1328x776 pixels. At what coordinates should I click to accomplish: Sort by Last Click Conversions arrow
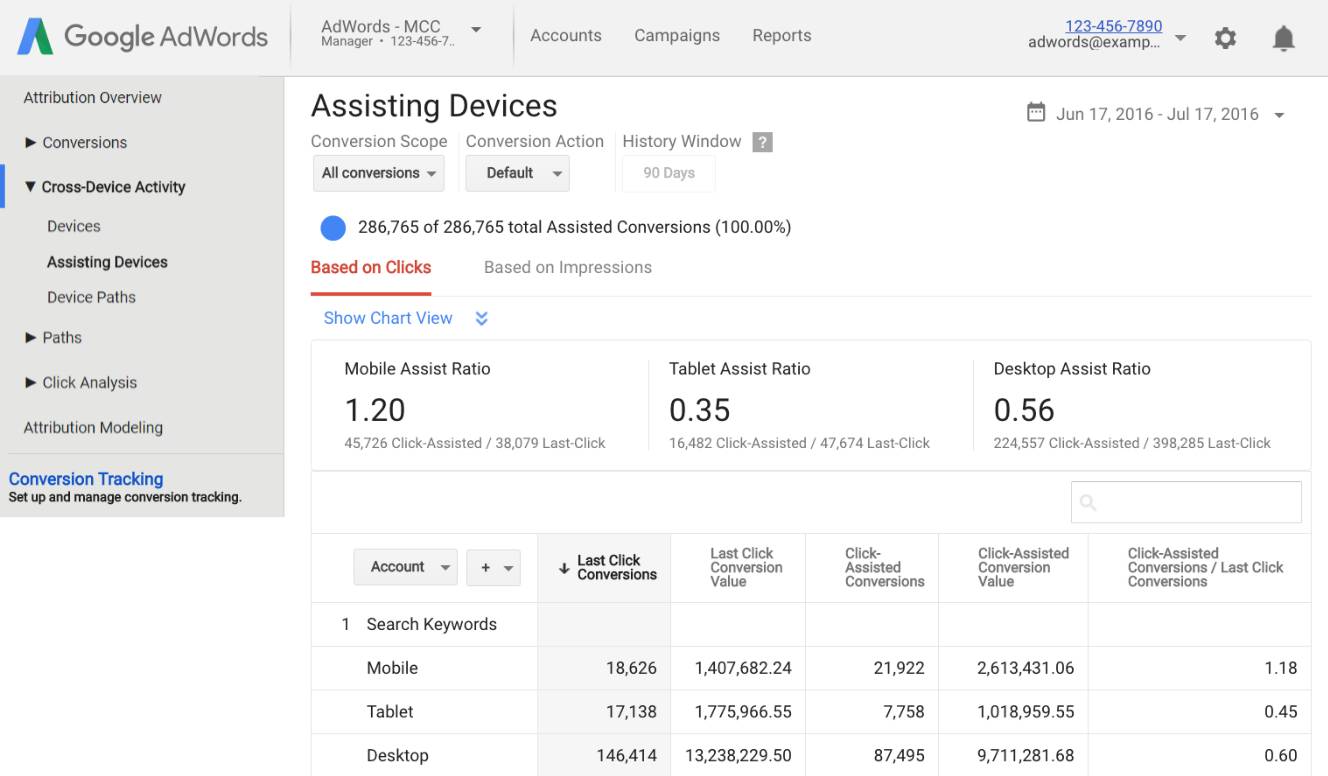point(564,568)
